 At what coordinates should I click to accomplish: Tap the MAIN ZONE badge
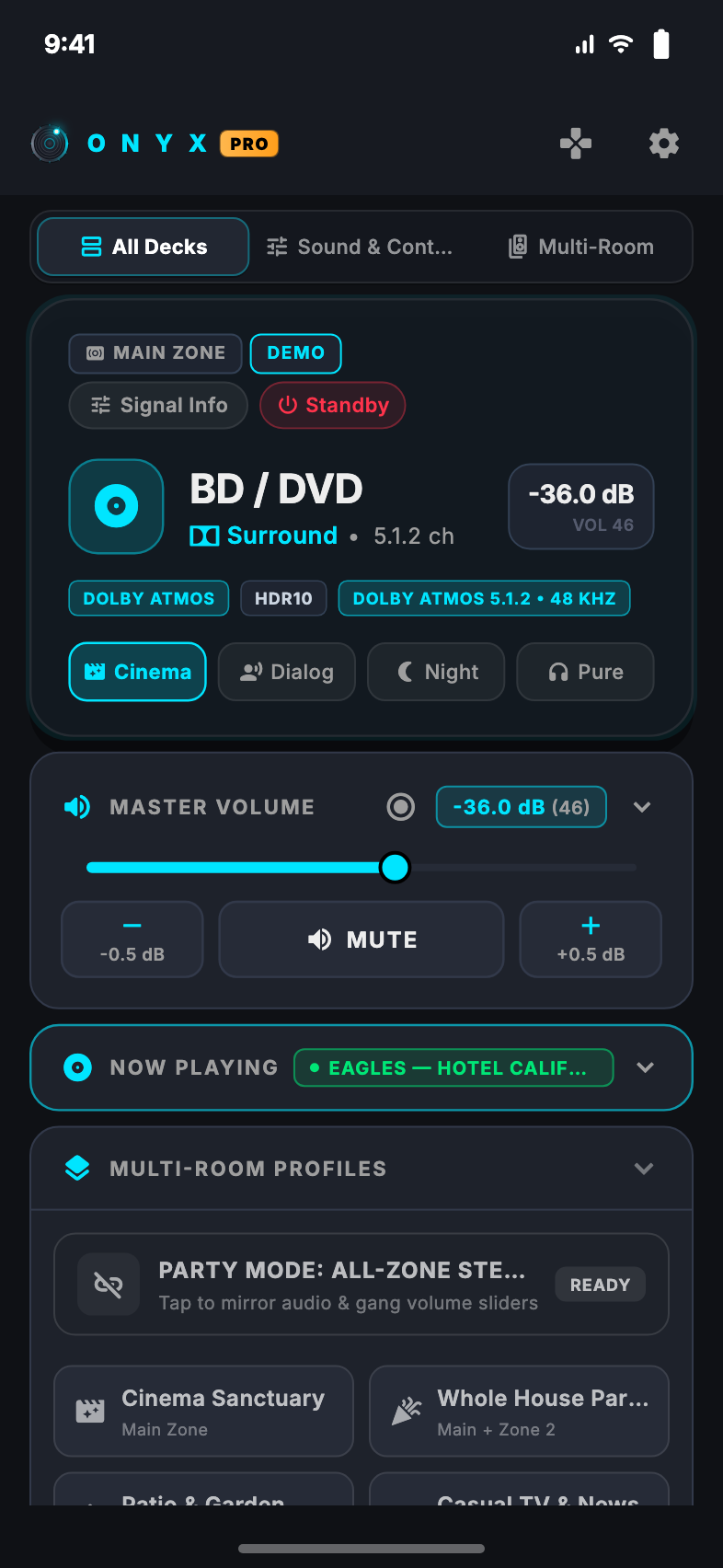[155, 353]
